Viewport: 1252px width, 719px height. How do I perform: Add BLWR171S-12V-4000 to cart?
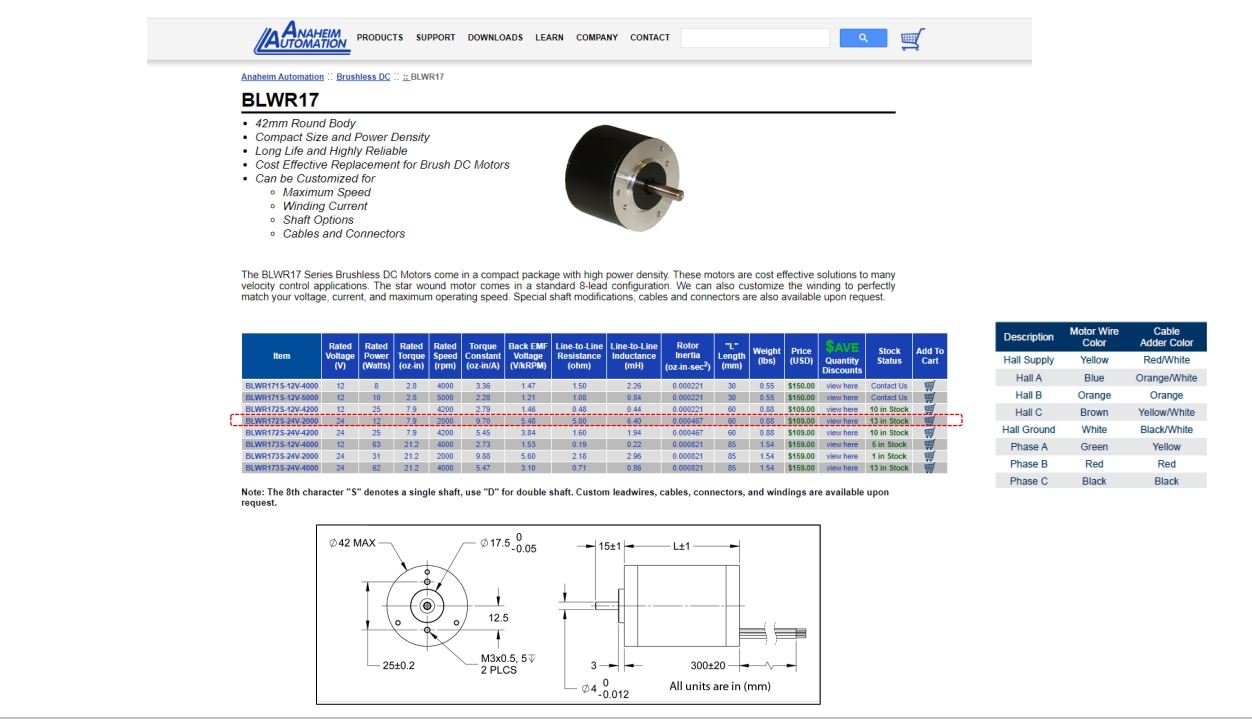[x=930, y=386]
